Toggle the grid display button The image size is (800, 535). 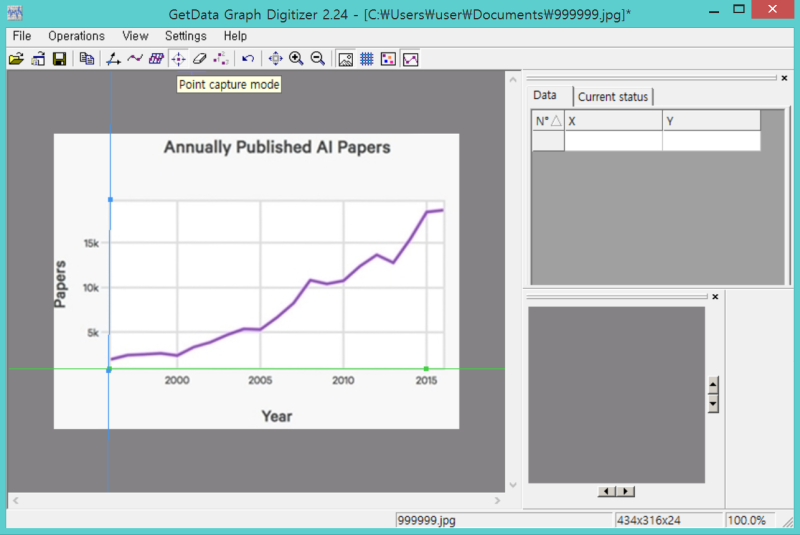(x=367, y=59)
